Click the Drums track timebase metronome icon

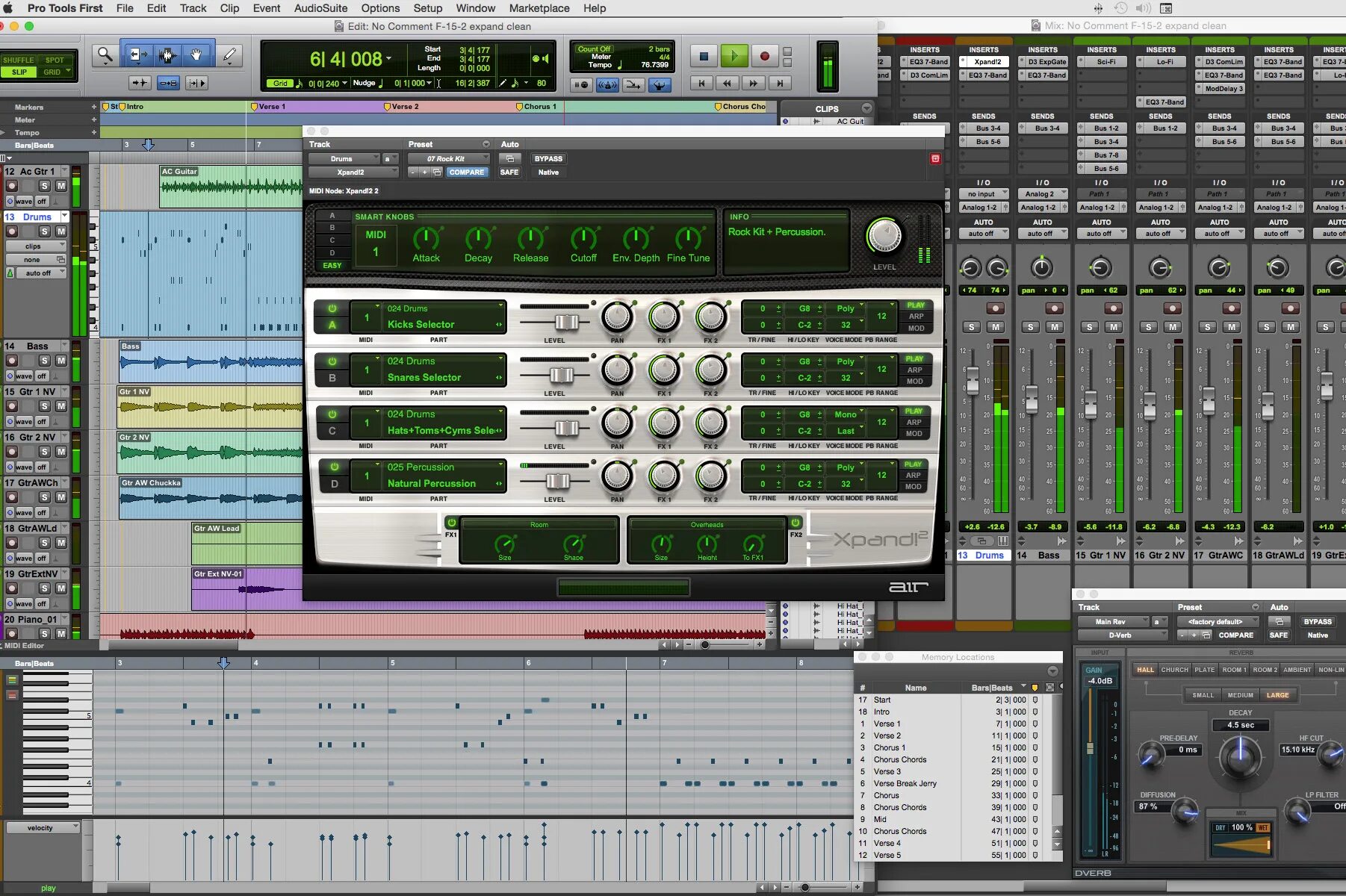(10, 273)
